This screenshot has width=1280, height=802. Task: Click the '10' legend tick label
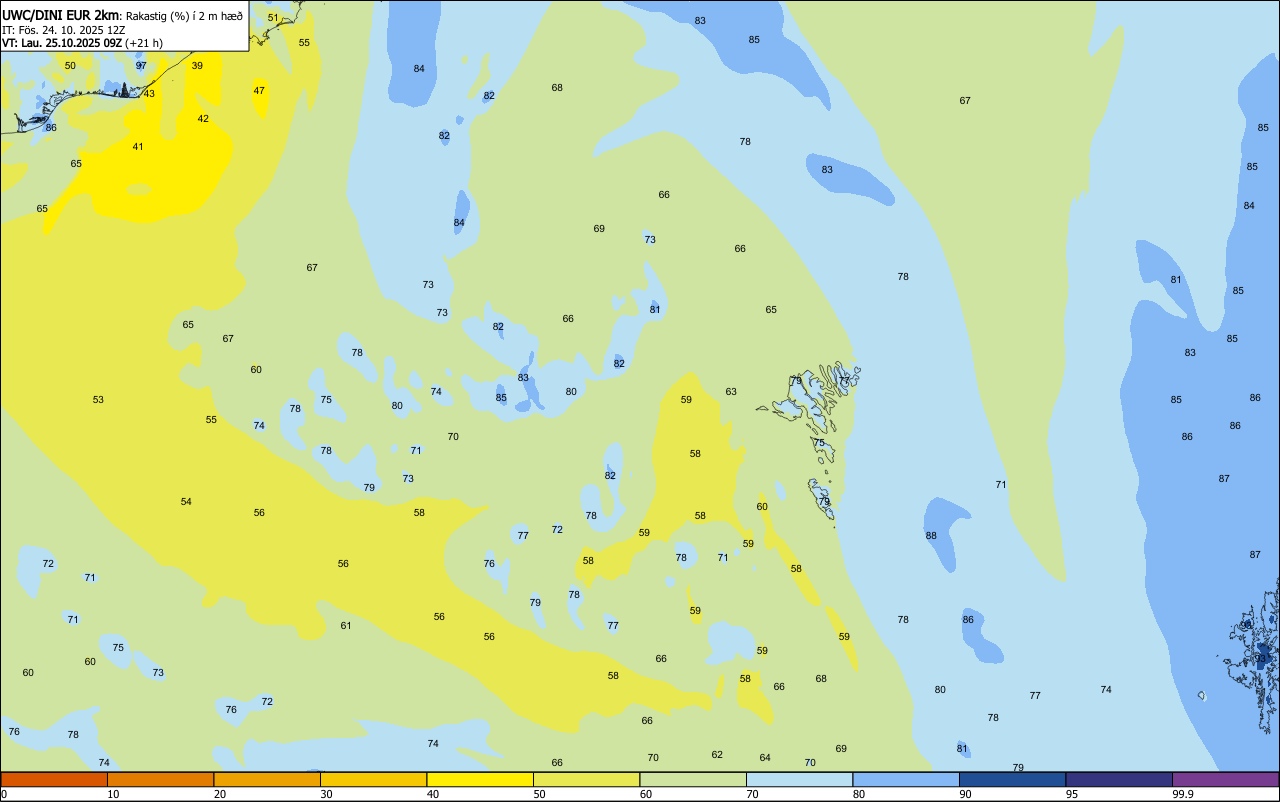point(114,794)
